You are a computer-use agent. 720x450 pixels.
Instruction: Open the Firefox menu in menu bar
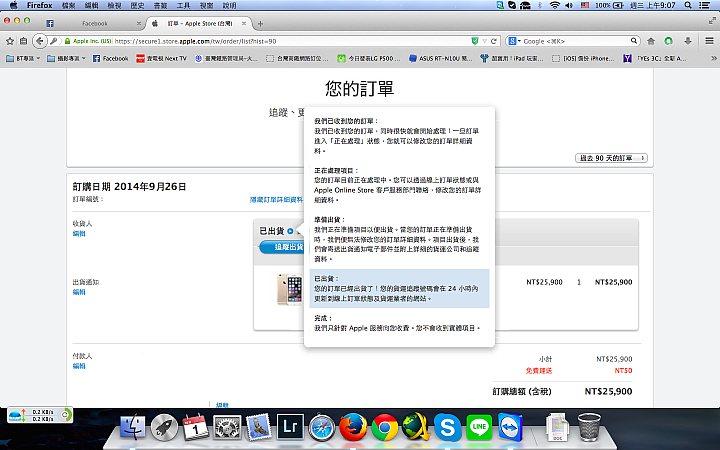(39, 5)
